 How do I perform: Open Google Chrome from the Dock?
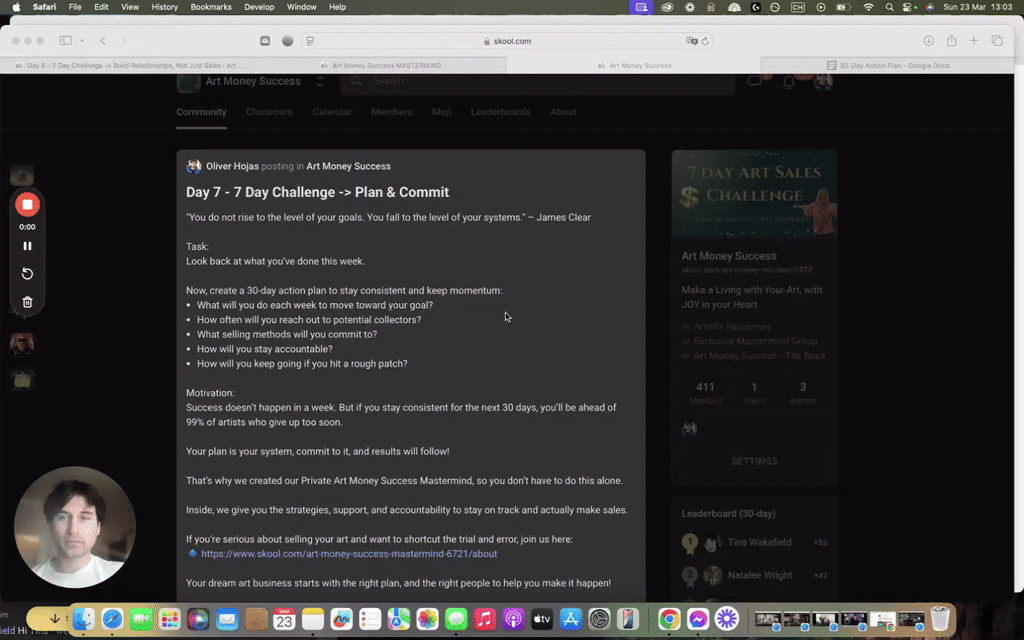pyautogui.click(x=669, y=619)
